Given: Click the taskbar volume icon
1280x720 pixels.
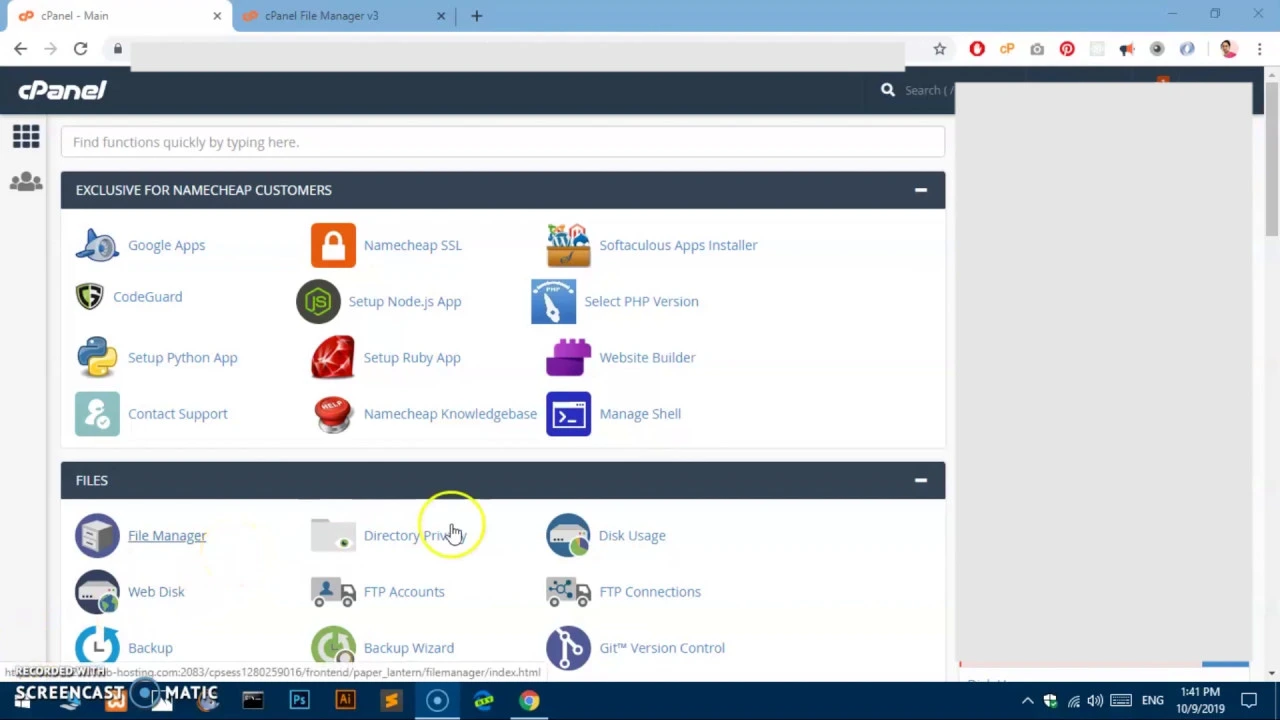Looking at the screenshot, I should click(1095, 701).
